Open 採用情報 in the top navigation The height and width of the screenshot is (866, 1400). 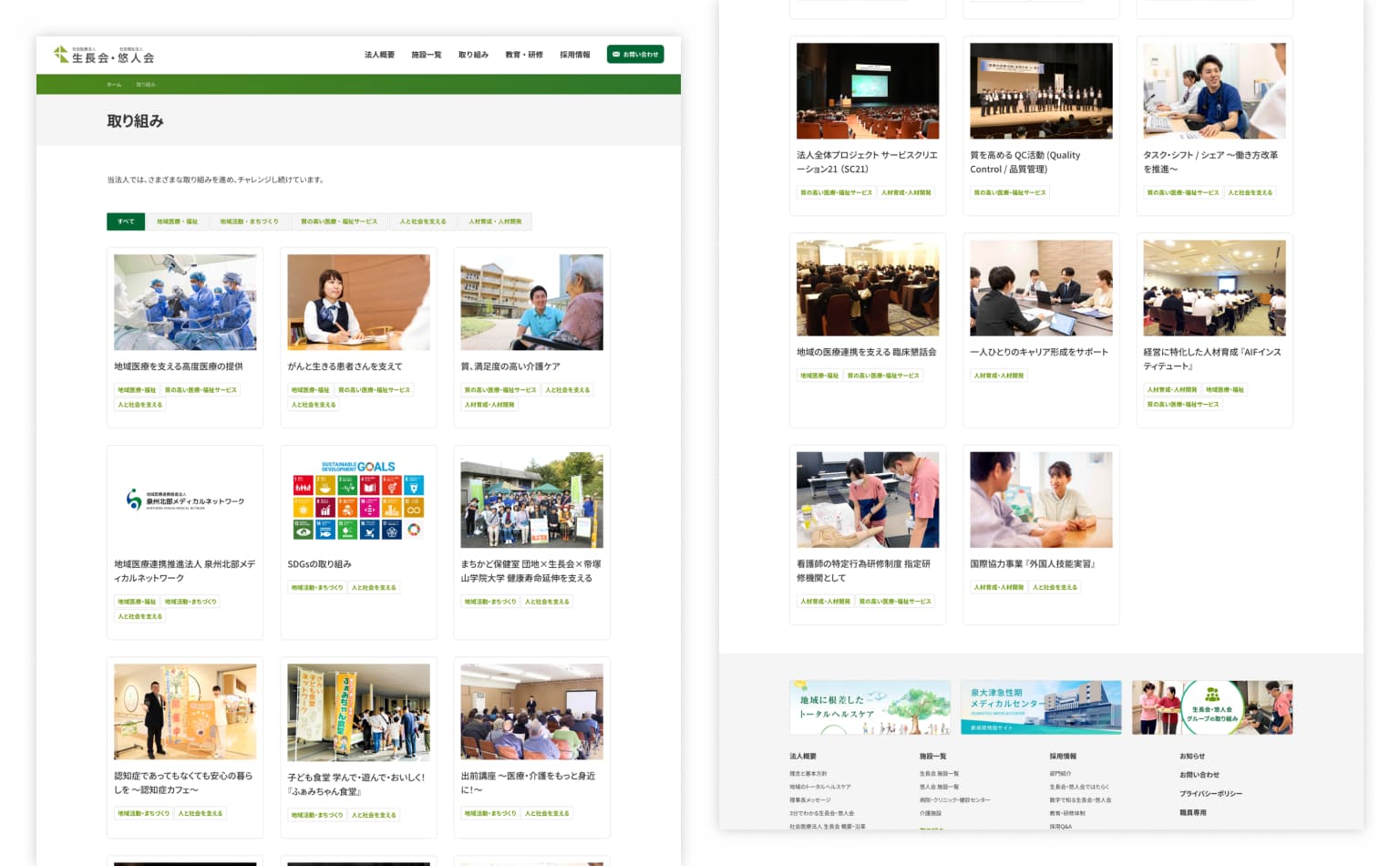(x=574, y=56)
